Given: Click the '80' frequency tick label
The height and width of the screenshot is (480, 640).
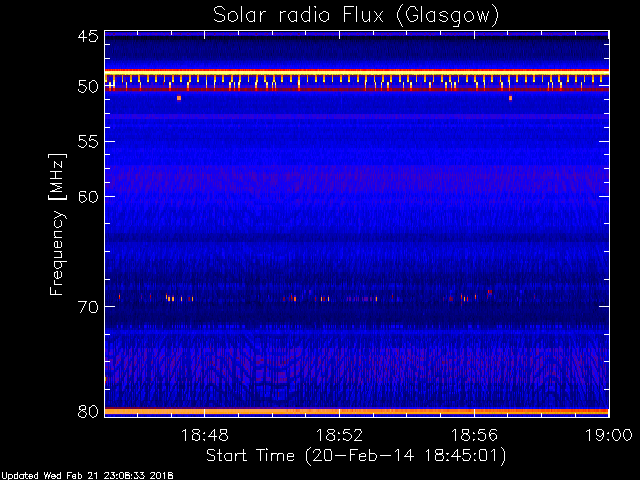Looking at the screenshot, I should (88, 411).
